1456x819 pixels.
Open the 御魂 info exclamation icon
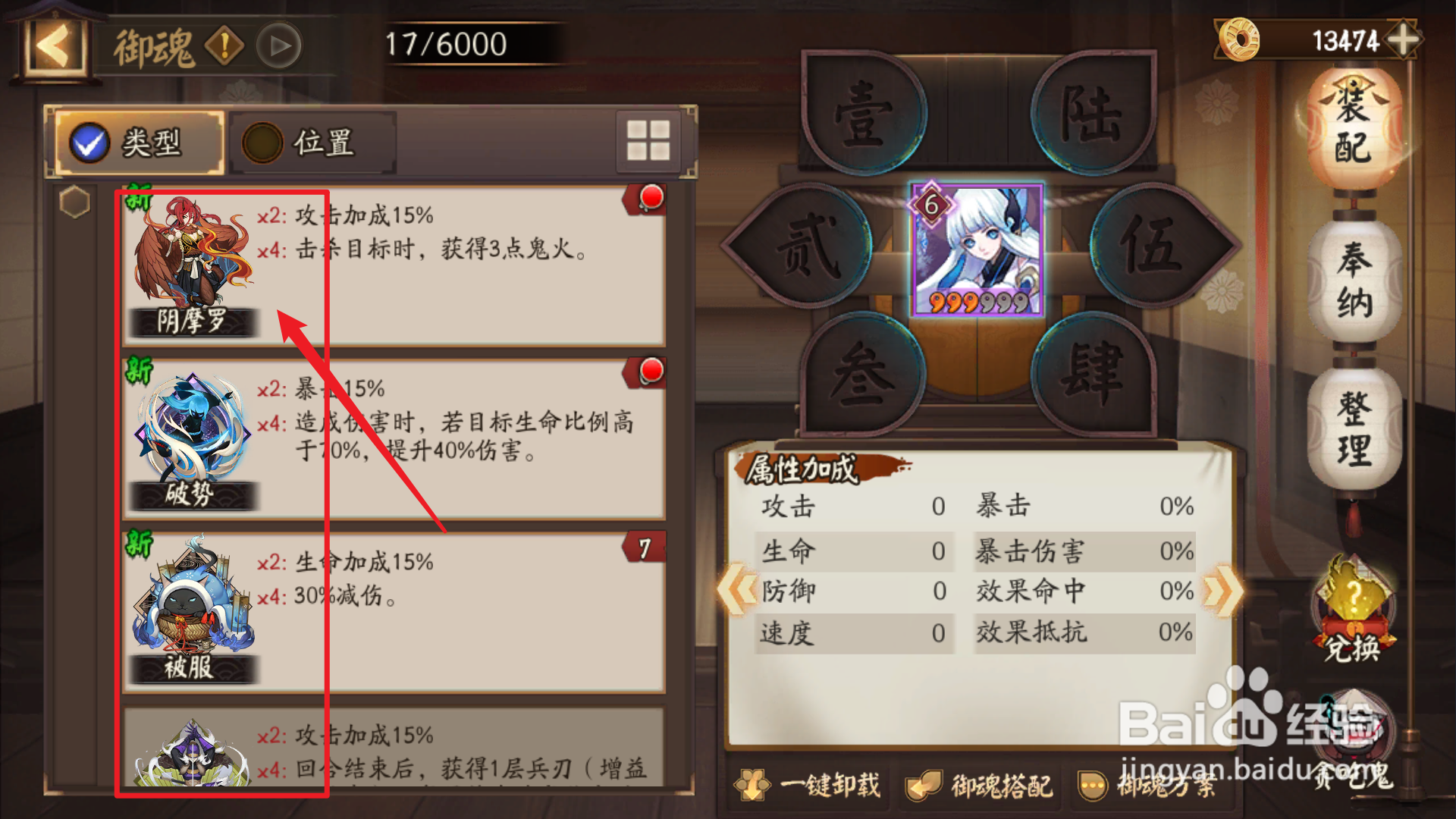pos(225,46)
